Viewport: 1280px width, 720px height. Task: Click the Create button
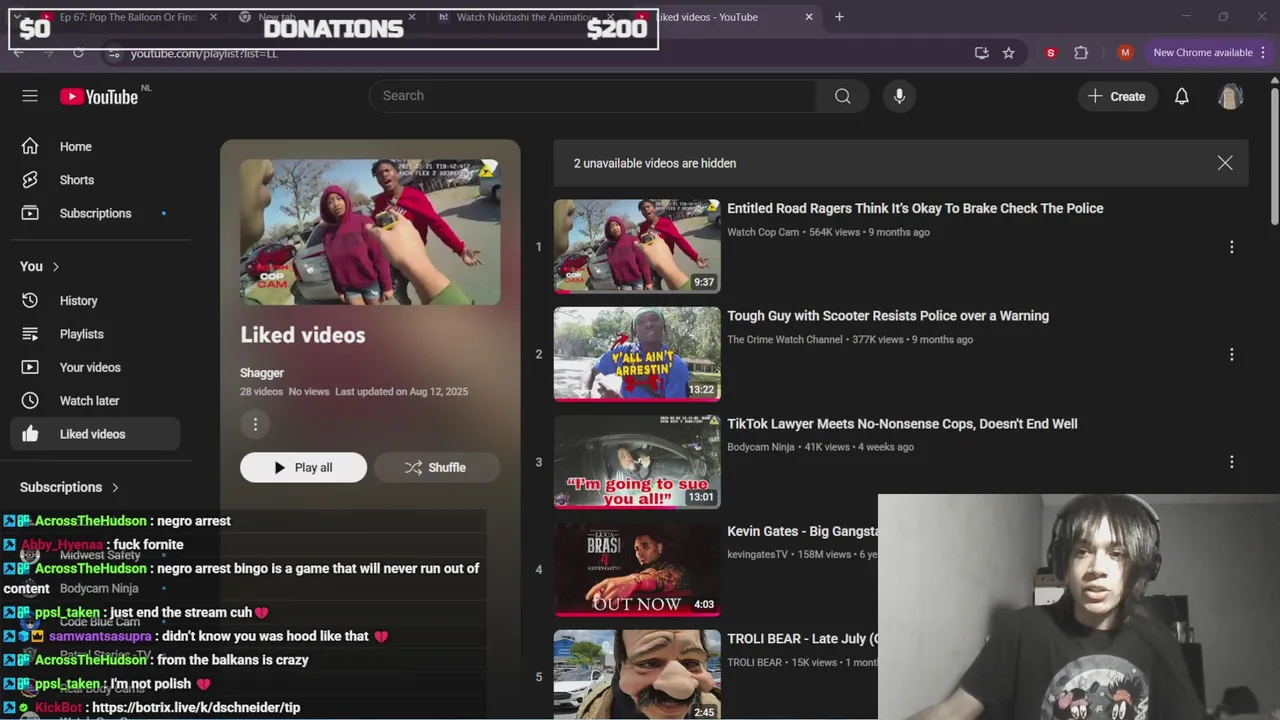tap(1117, 96)
